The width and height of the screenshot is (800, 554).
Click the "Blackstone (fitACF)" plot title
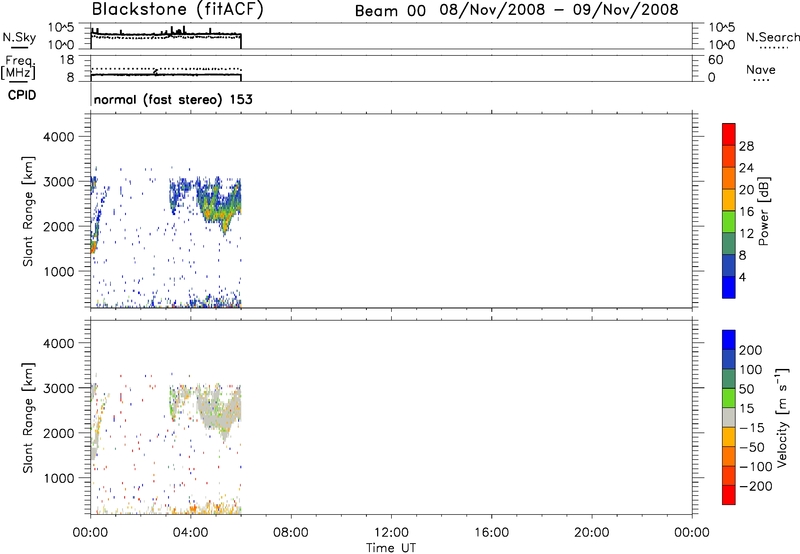point(177,9)
